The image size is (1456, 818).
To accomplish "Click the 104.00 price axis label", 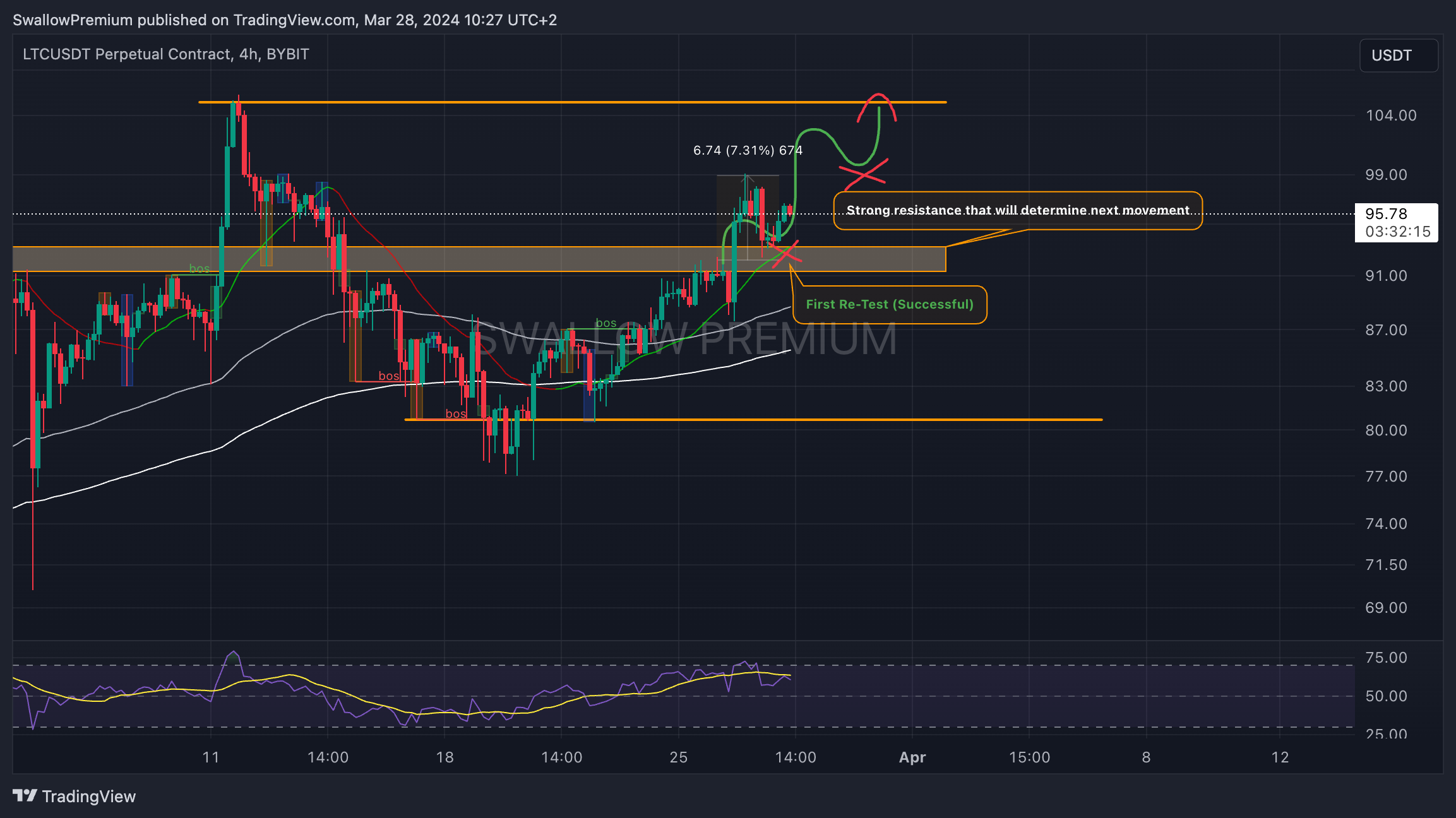I will pyautogui.click(x=1390, y=116).
